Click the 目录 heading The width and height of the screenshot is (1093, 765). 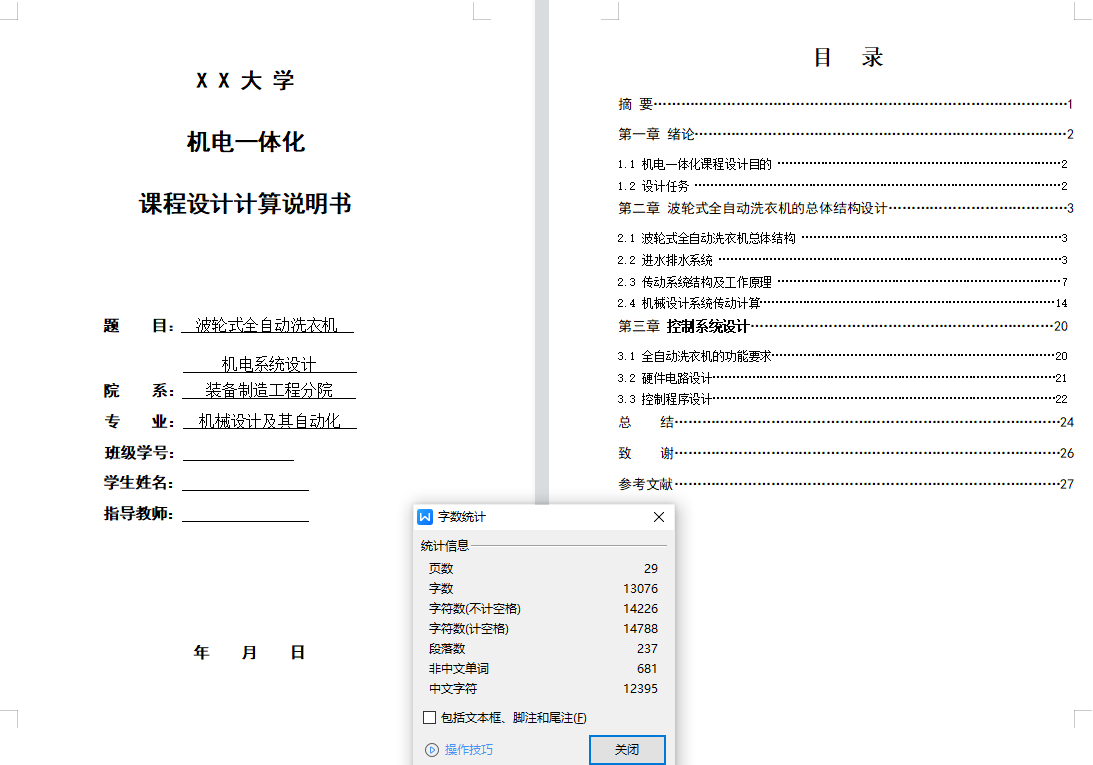848,57
